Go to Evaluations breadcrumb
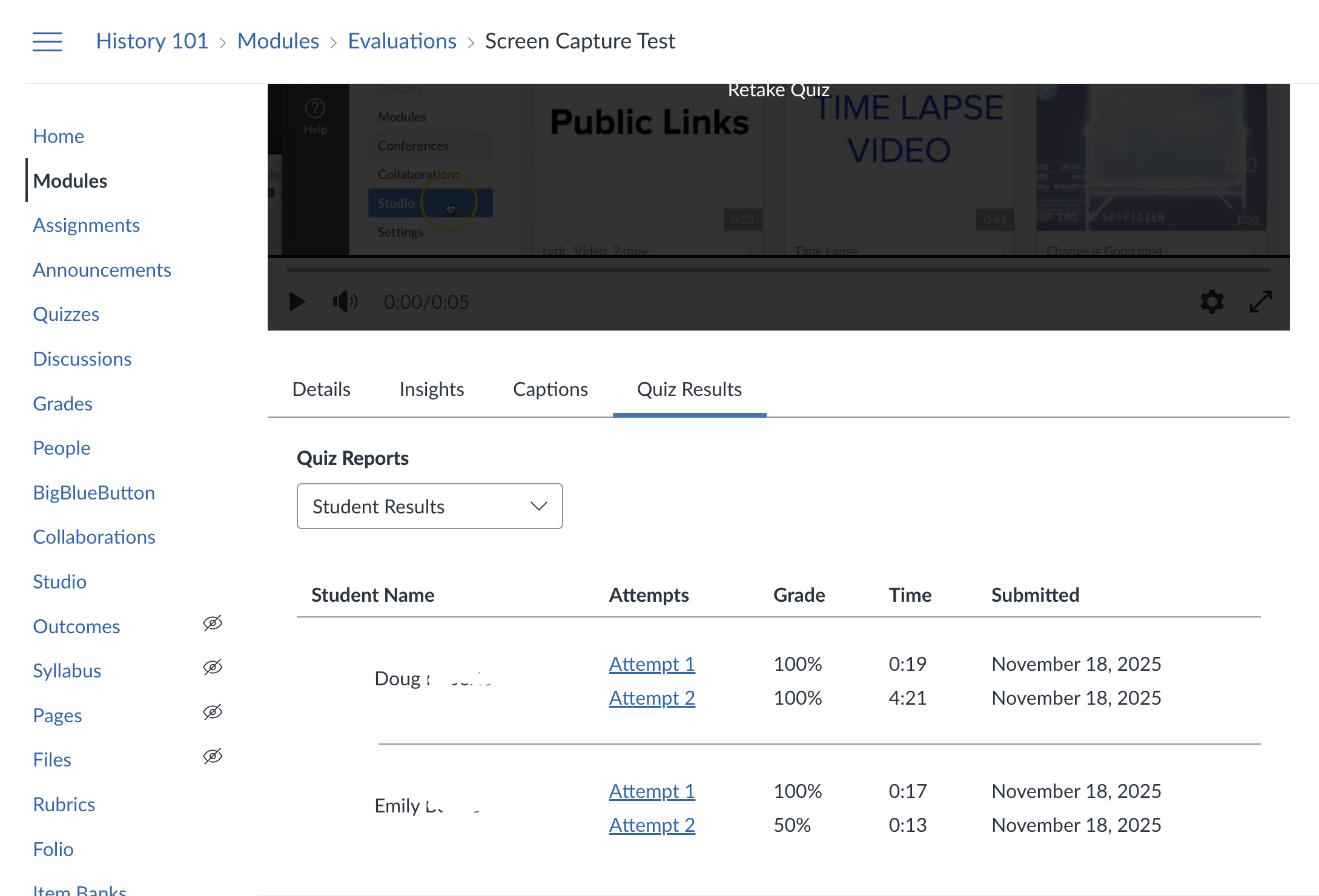This screenshot has height=896, width=1319. [402, 41]
